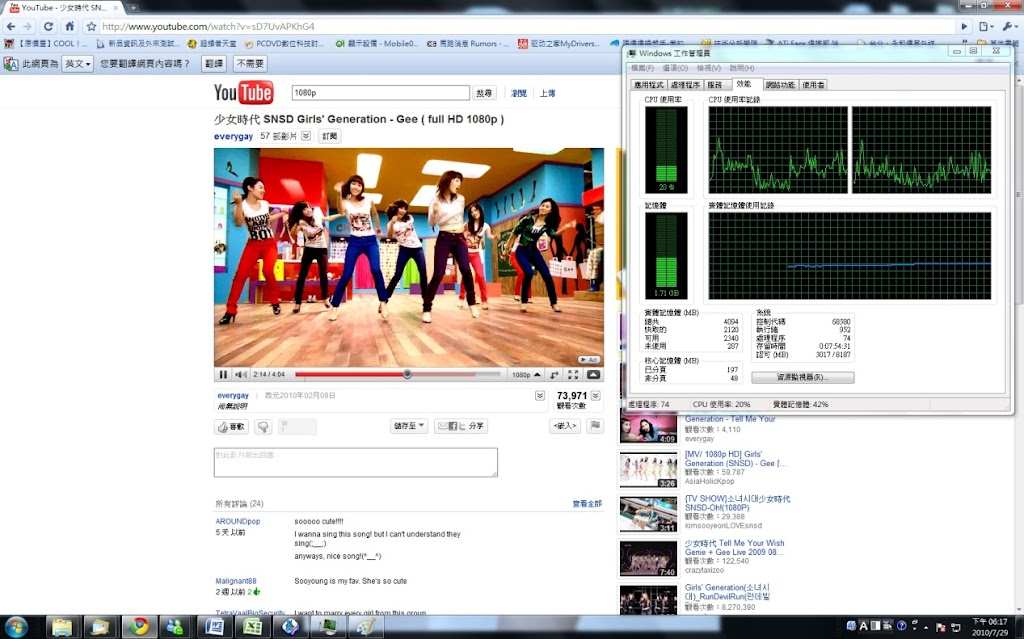Click the comment text box under the video
Screen dimensions: 1024x639
click(x=355, y=463)
